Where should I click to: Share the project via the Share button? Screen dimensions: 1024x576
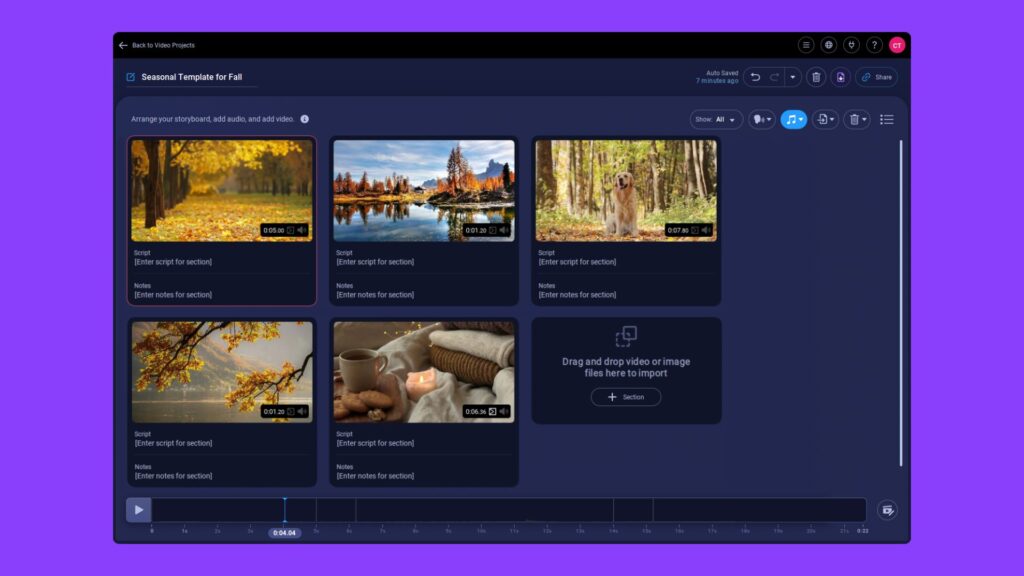click(x=876, y=77)
